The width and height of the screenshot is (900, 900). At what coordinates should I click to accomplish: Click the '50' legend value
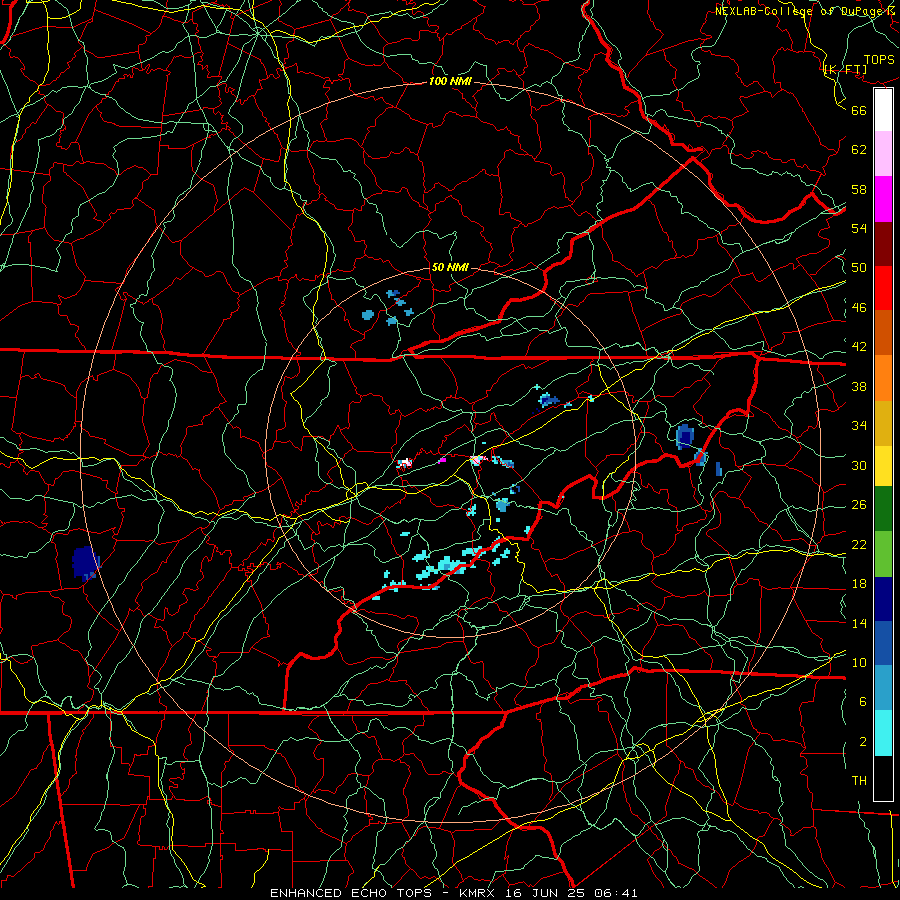(859, 268)
